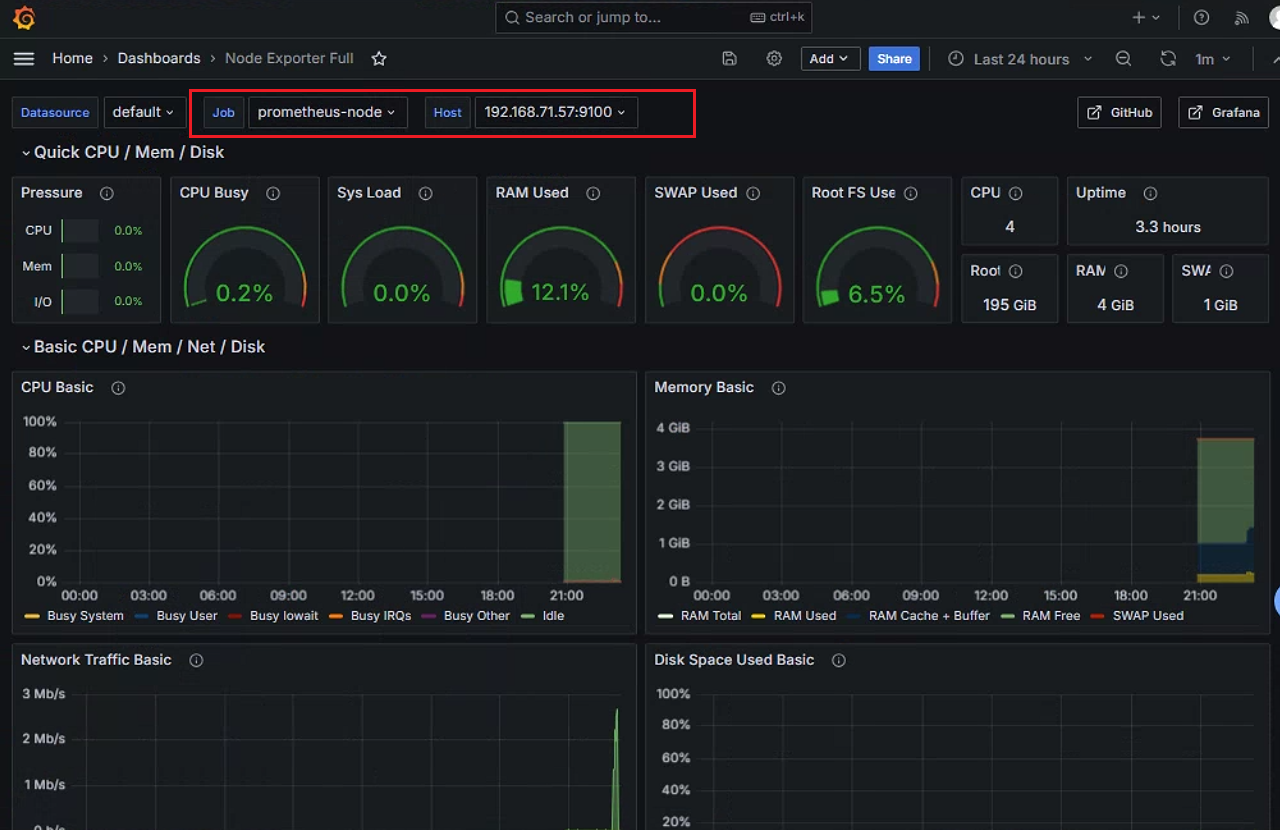1280x830 pixels.
Task: Collapse Basic CPU / Mem / Net / Disk row
Action: (x=143, y=347)
